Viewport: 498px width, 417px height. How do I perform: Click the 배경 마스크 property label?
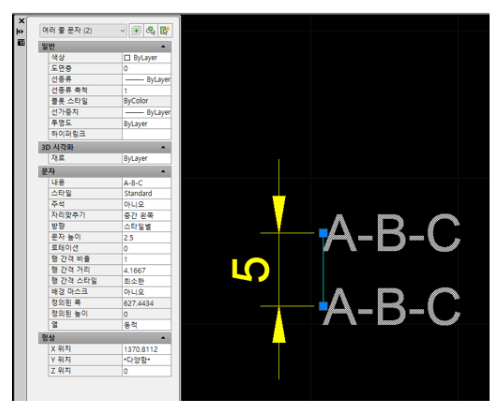(69, 292)
